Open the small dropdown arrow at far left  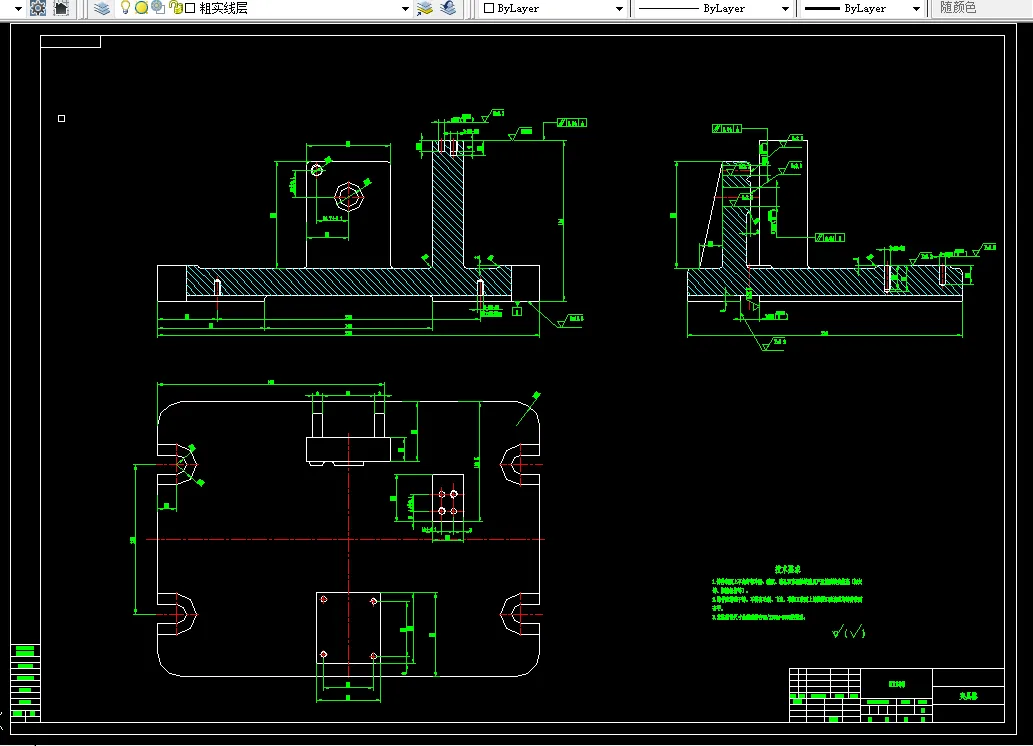pos(17,9)
